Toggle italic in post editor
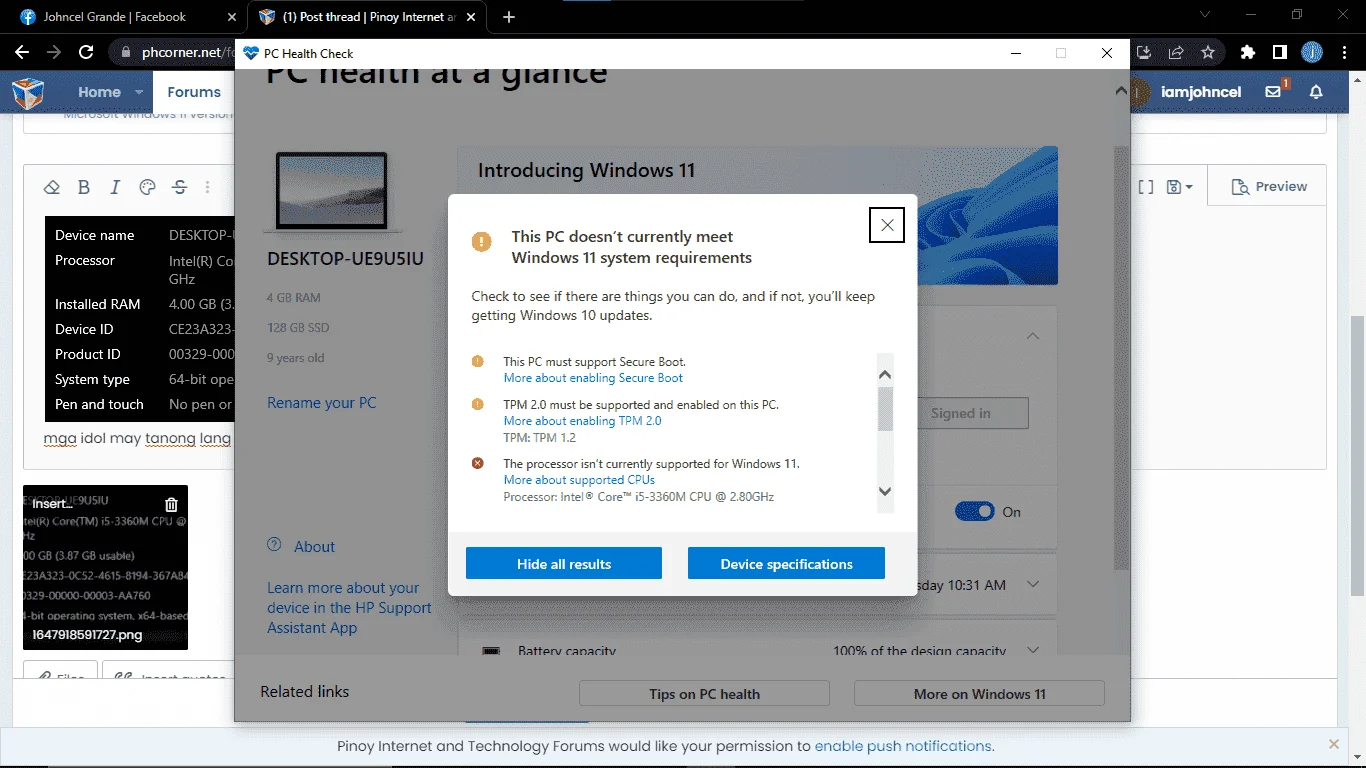The width and height of the screenshot is (1366, 768). [115, 187]
